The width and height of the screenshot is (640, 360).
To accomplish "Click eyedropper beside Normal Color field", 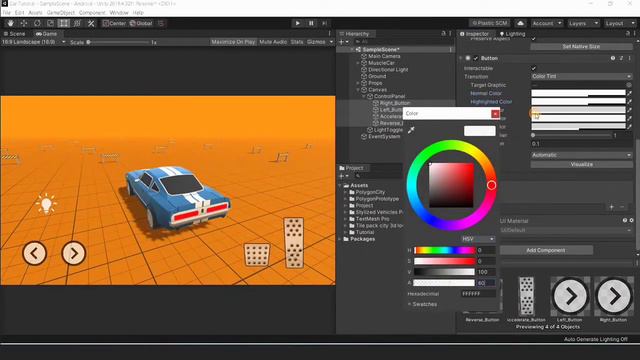I will tap(629, 93).
